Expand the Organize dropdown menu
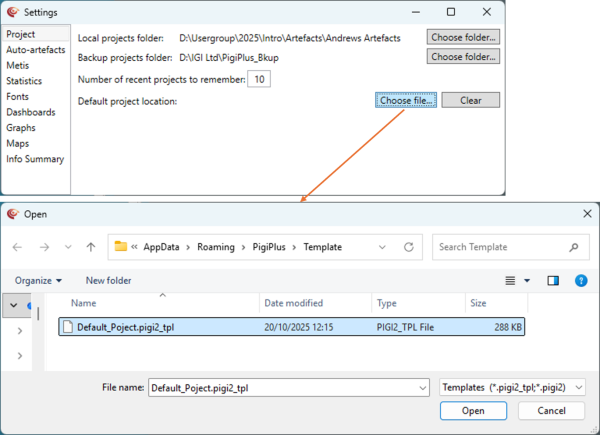The width and height of the screenshot is (600, 435). pos(39,281)
